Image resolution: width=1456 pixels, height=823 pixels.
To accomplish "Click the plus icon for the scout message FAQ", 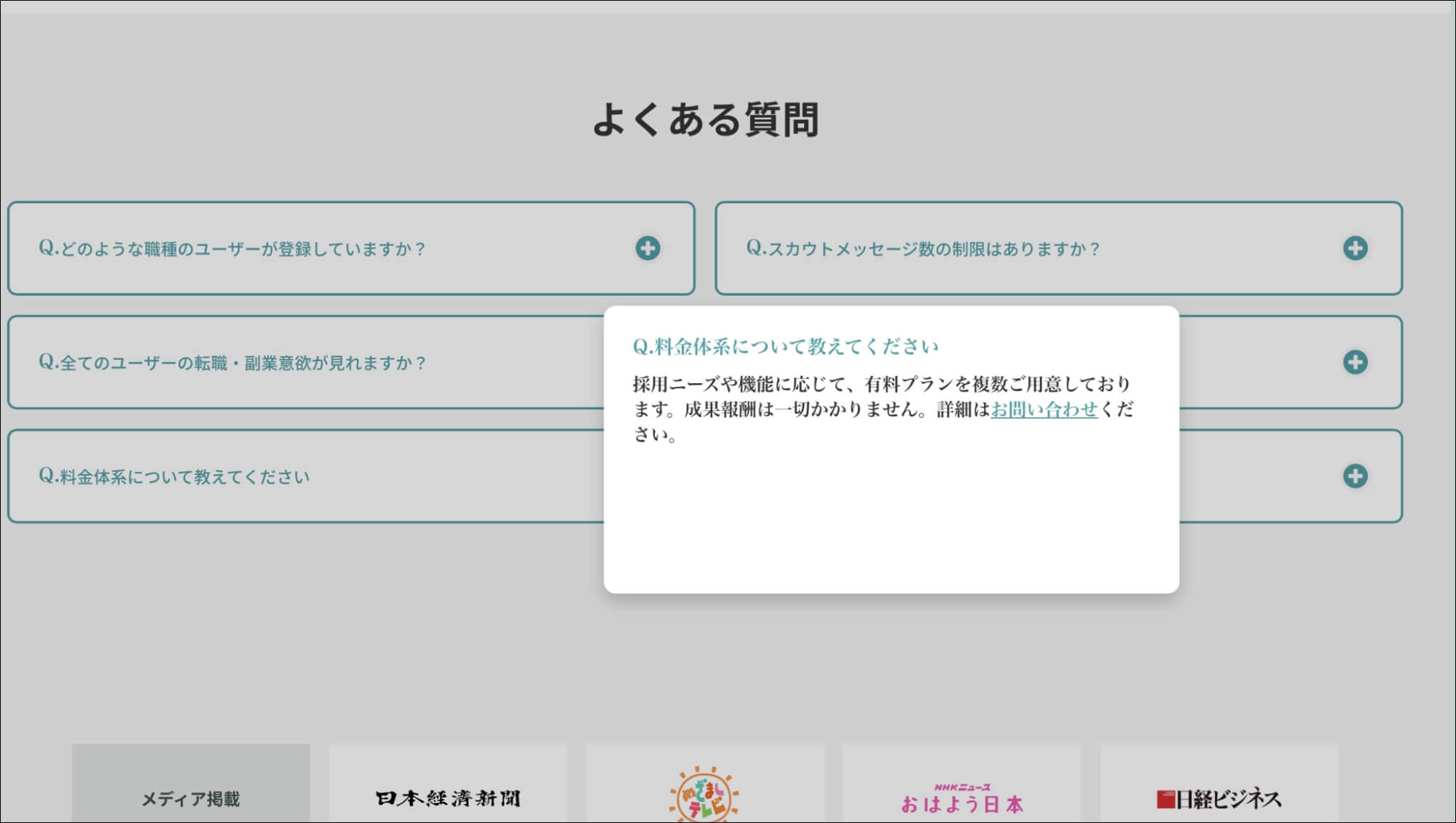I will click(x=1355, y=248).
